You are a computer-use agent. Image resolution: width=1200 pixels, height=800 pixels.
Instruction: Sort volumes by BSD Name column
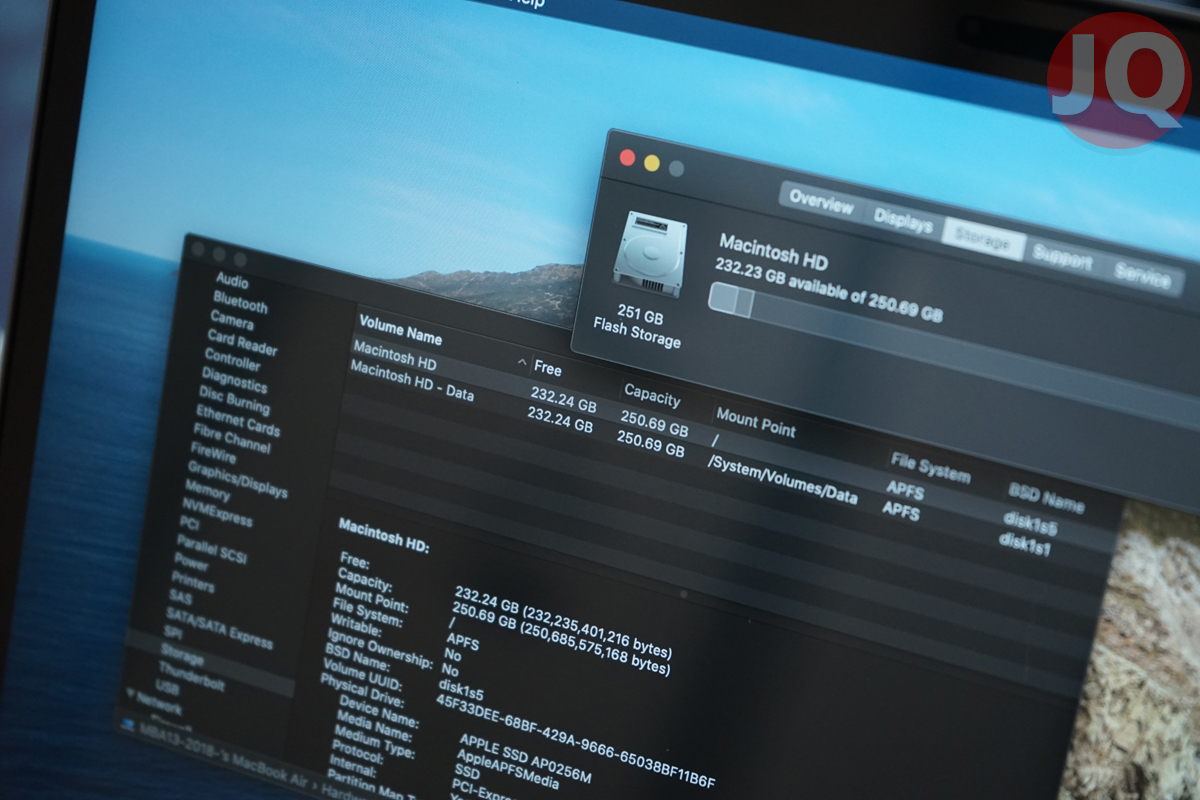coord(1047,497)
